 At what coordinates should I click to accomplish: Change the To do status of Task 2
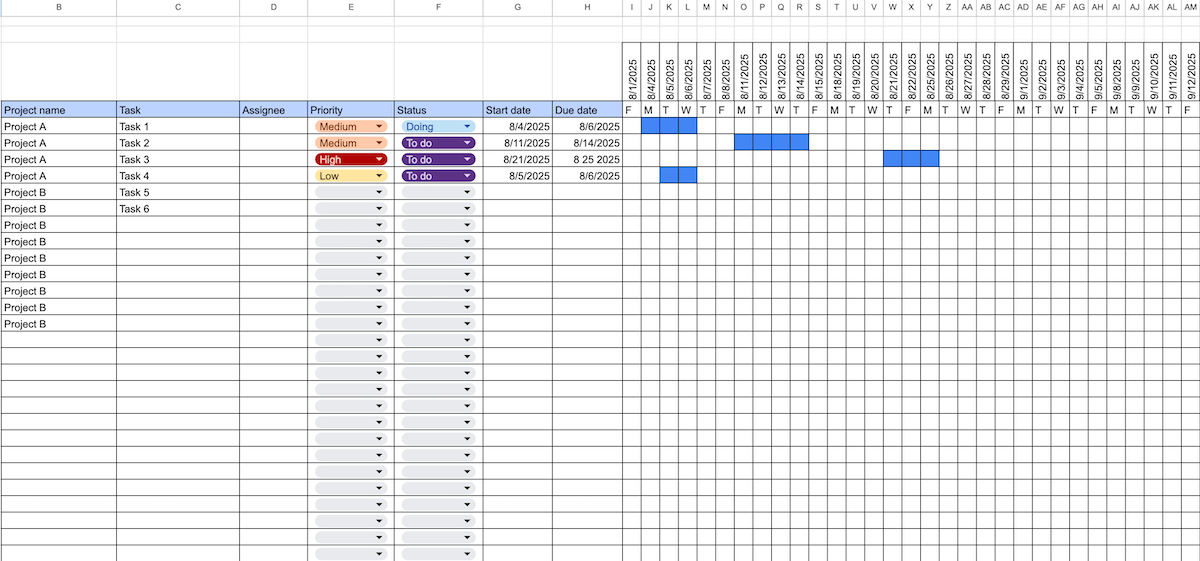pyautogui.click(x=467, y=143)
